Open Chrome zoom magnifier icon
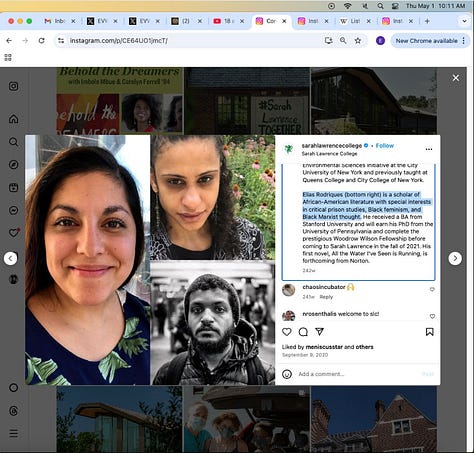The image size is (474, 453). tap(343, 40)
